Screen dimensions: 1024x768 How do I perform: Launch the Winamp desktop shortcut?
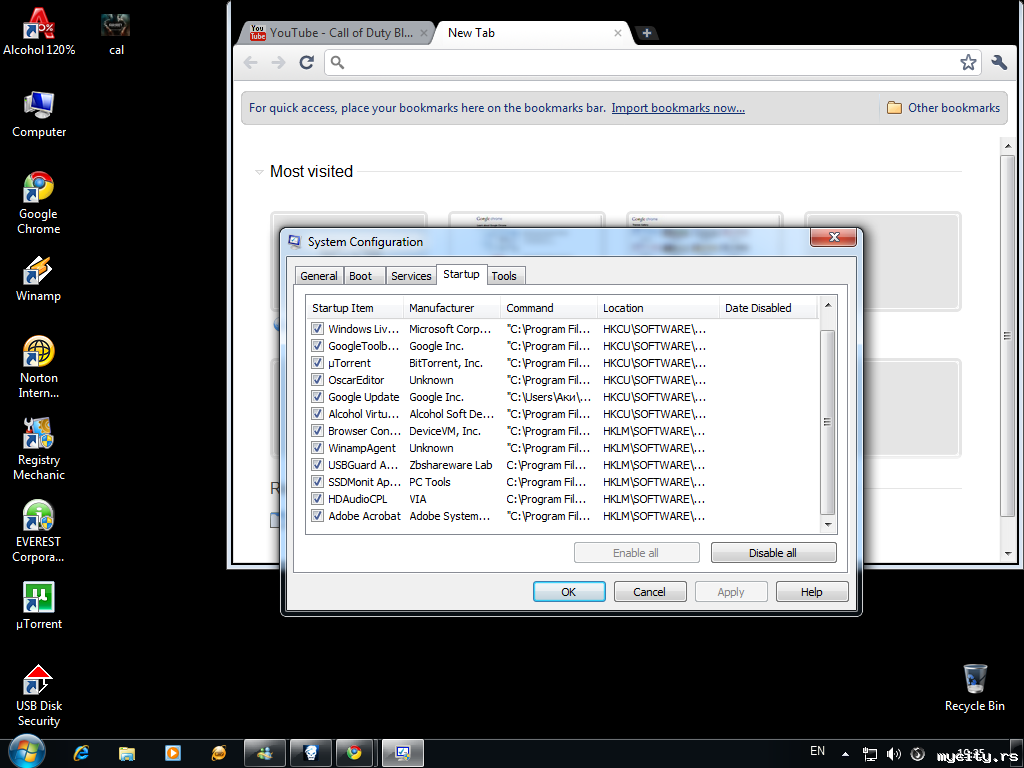(x=39, y=279)
